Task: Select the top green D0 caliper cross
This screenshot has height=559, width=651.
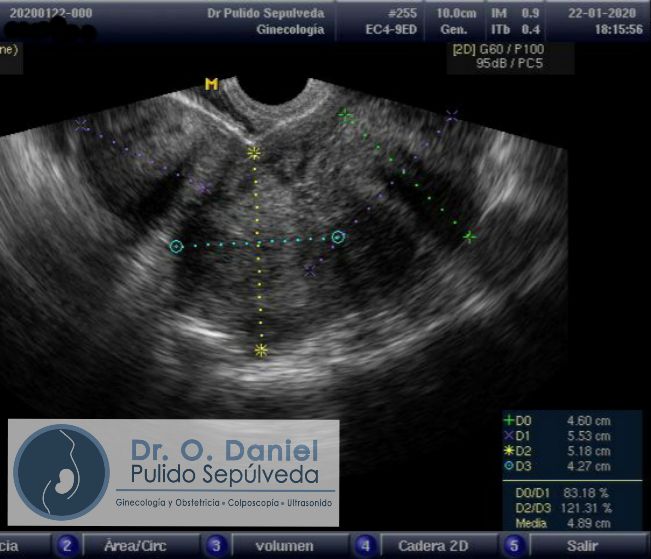Action: [346, 116]
